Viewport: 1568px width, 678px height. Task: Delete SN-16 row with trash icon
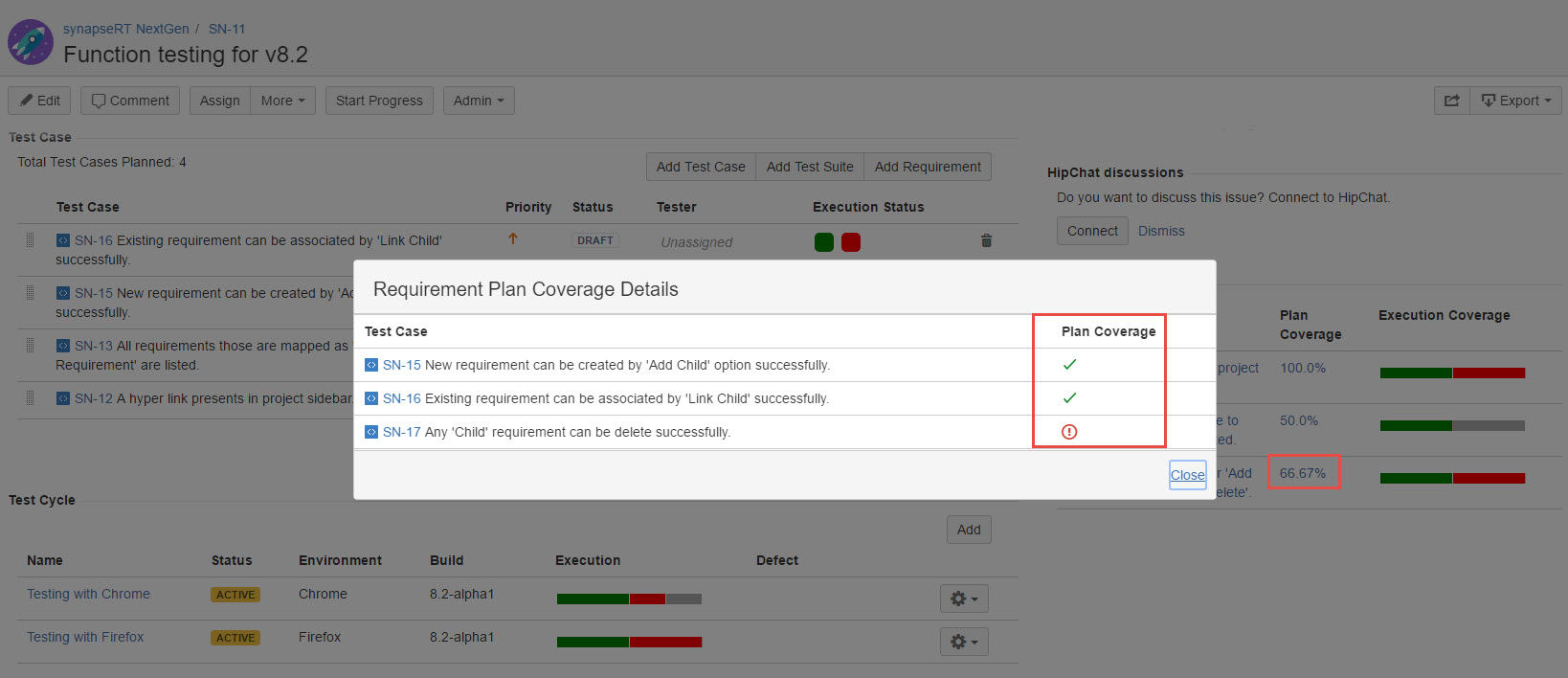[x=986, y=240]
